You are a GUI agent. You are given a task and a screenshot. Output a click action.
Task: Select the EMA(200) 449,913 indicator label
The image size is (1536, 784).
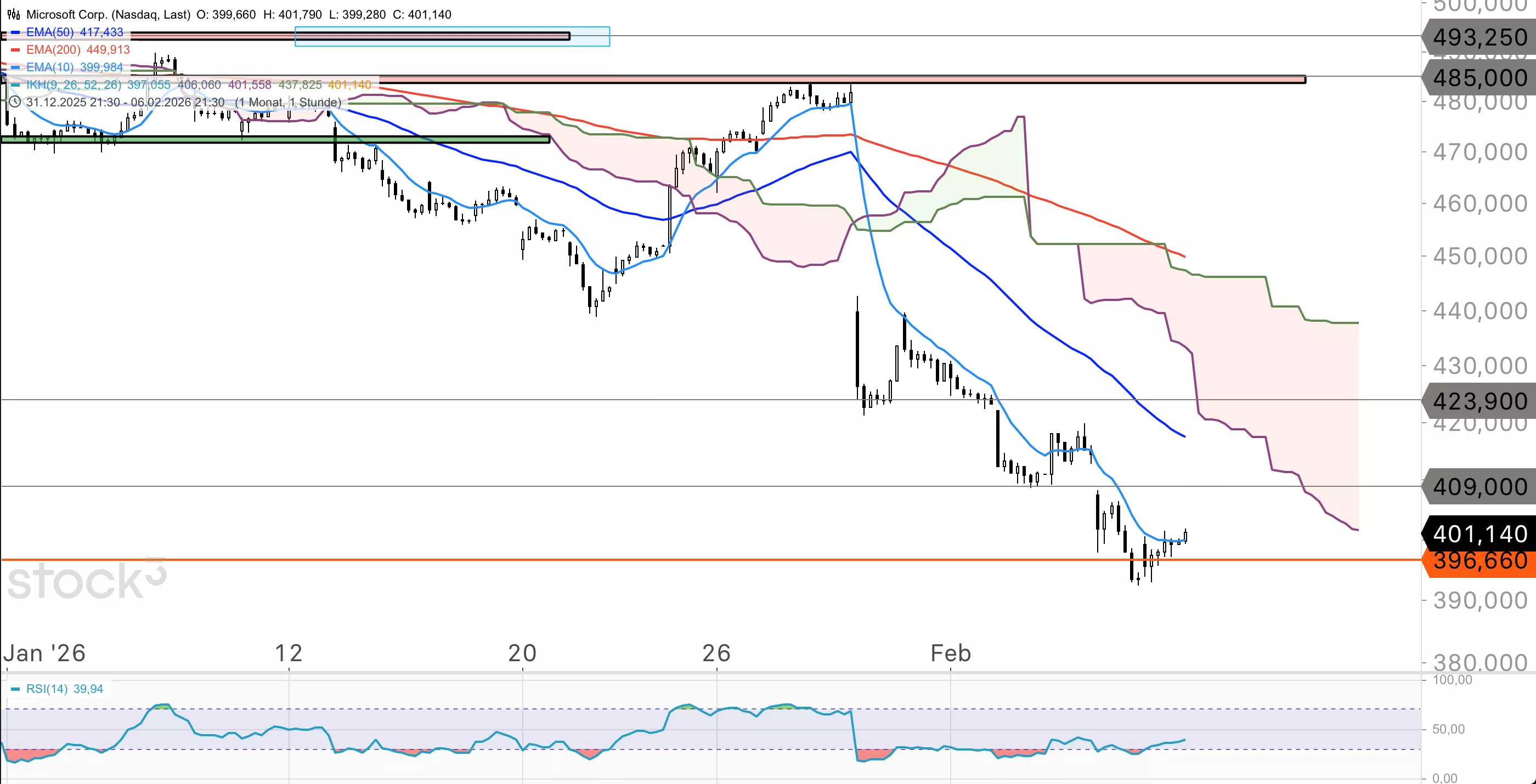click(x=77, y=49)
